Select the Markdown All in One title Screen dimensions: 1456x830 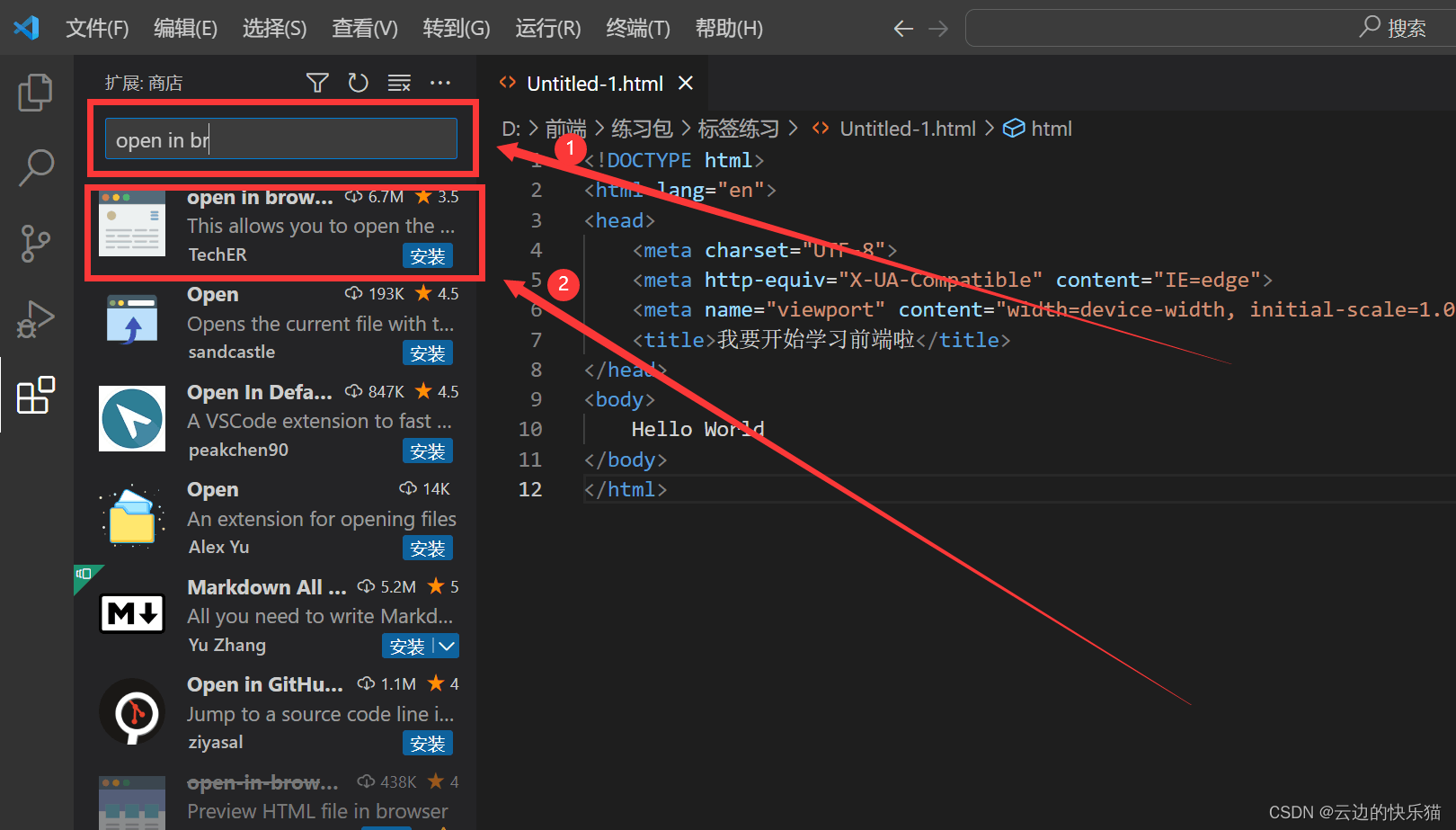pyautogui.click(x=267, y=587)
